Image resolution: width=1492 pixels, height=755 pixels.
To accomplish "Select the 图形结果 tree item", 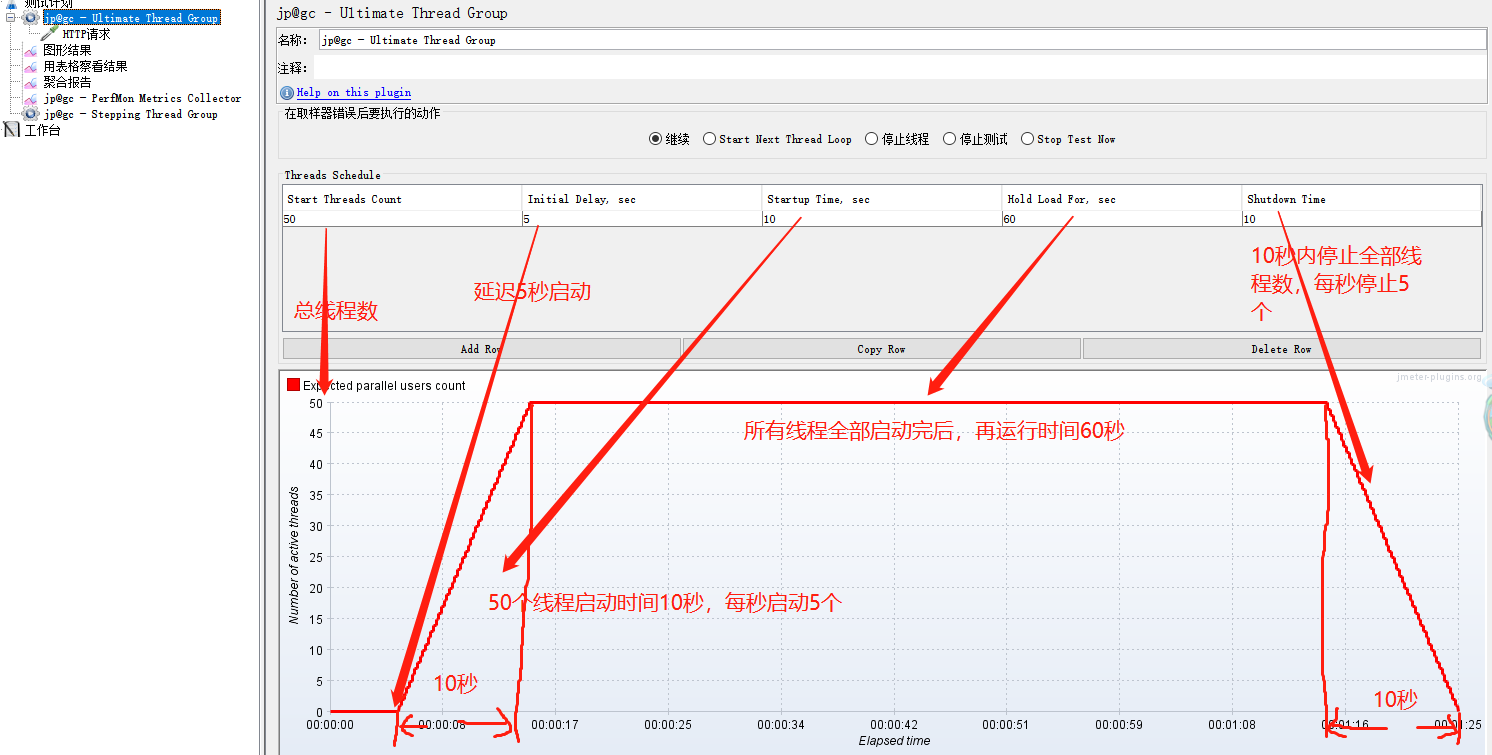I will (x=67, y=50).
